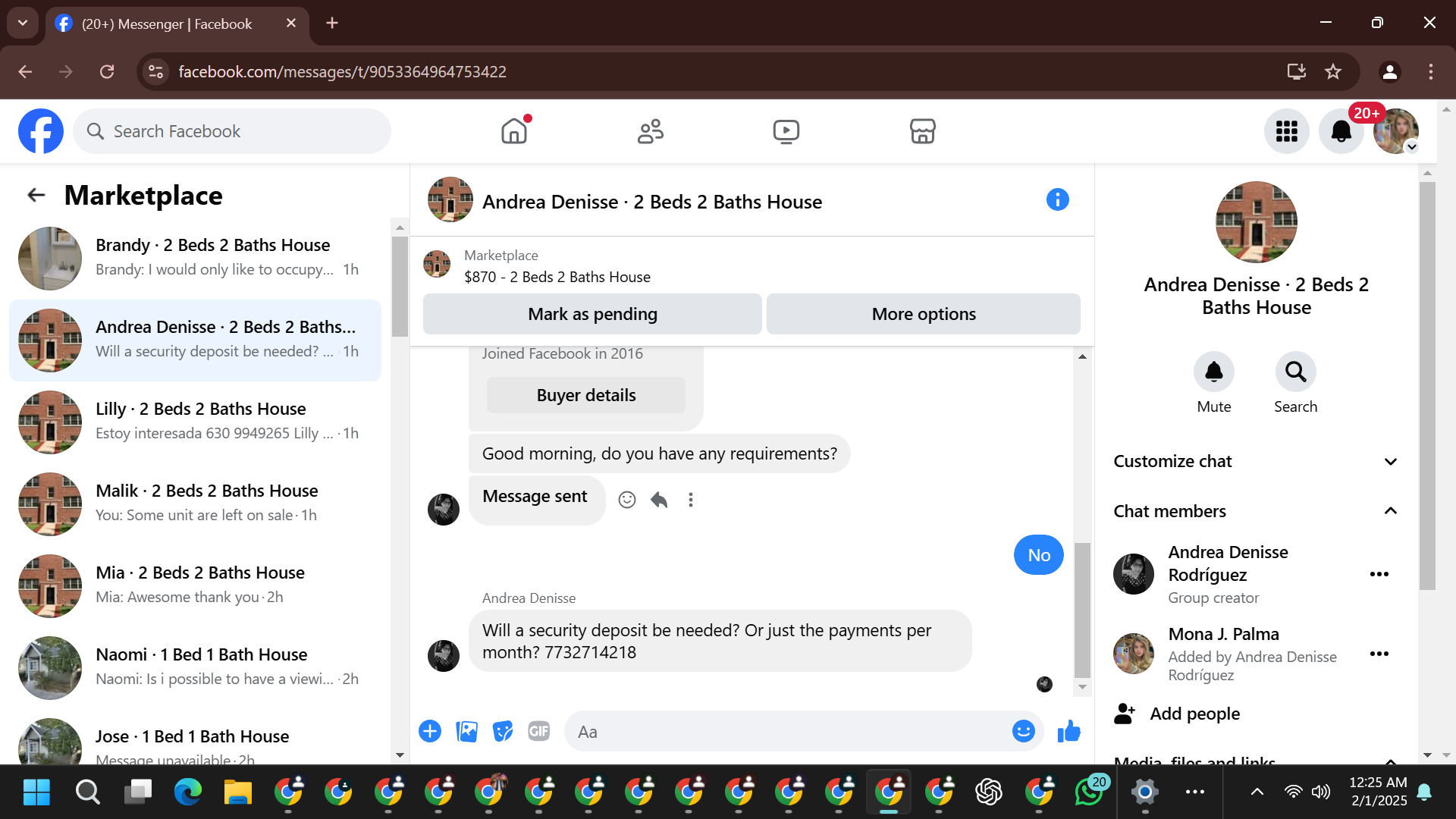Image resolution: width=1456 pixels, height=819 pixels.
Task: Choose a sticker from composer
Action: [503, 731]
